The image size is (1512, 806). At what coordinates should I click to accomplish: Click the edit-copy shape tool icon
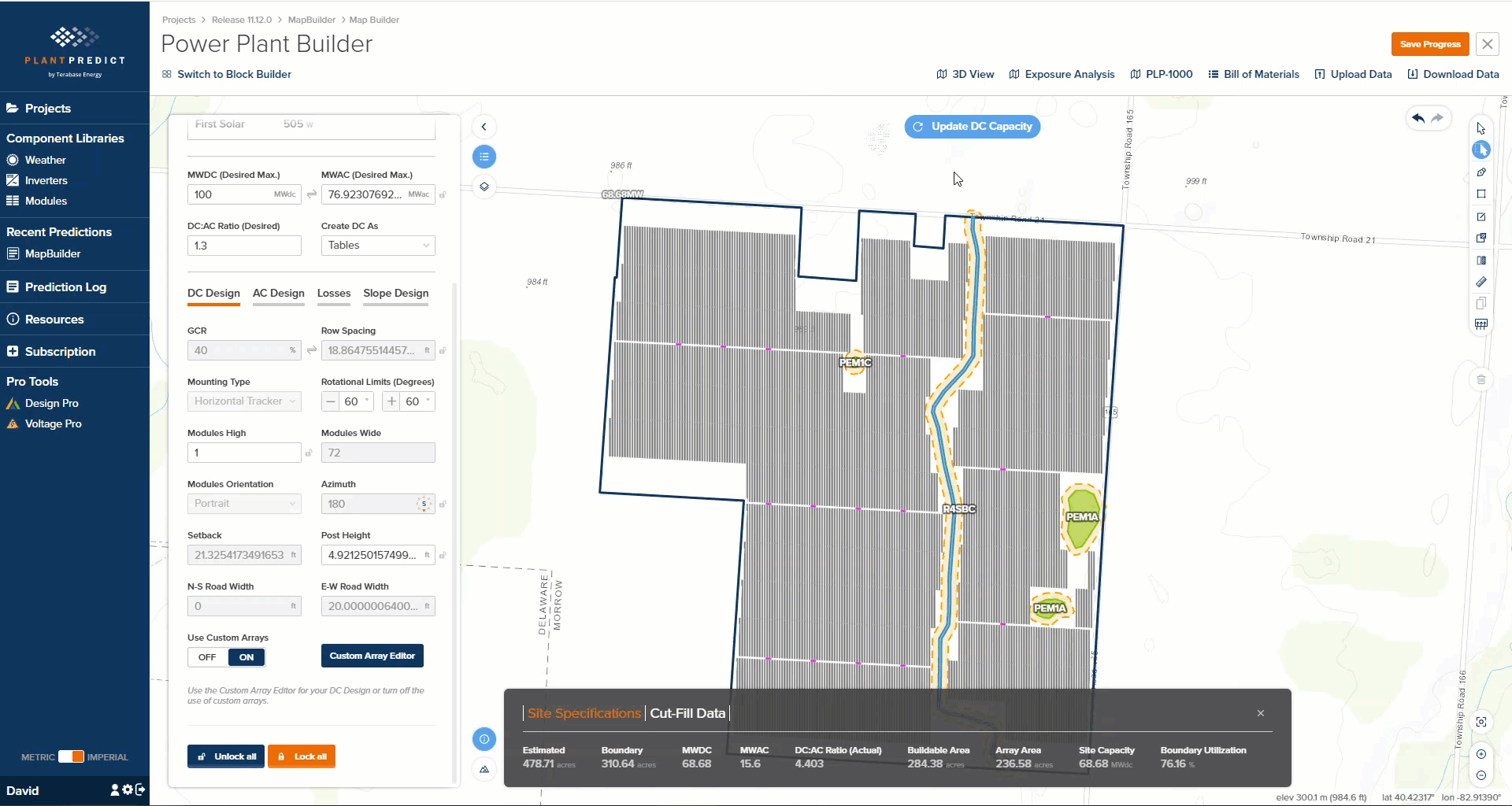(1480, 238)
